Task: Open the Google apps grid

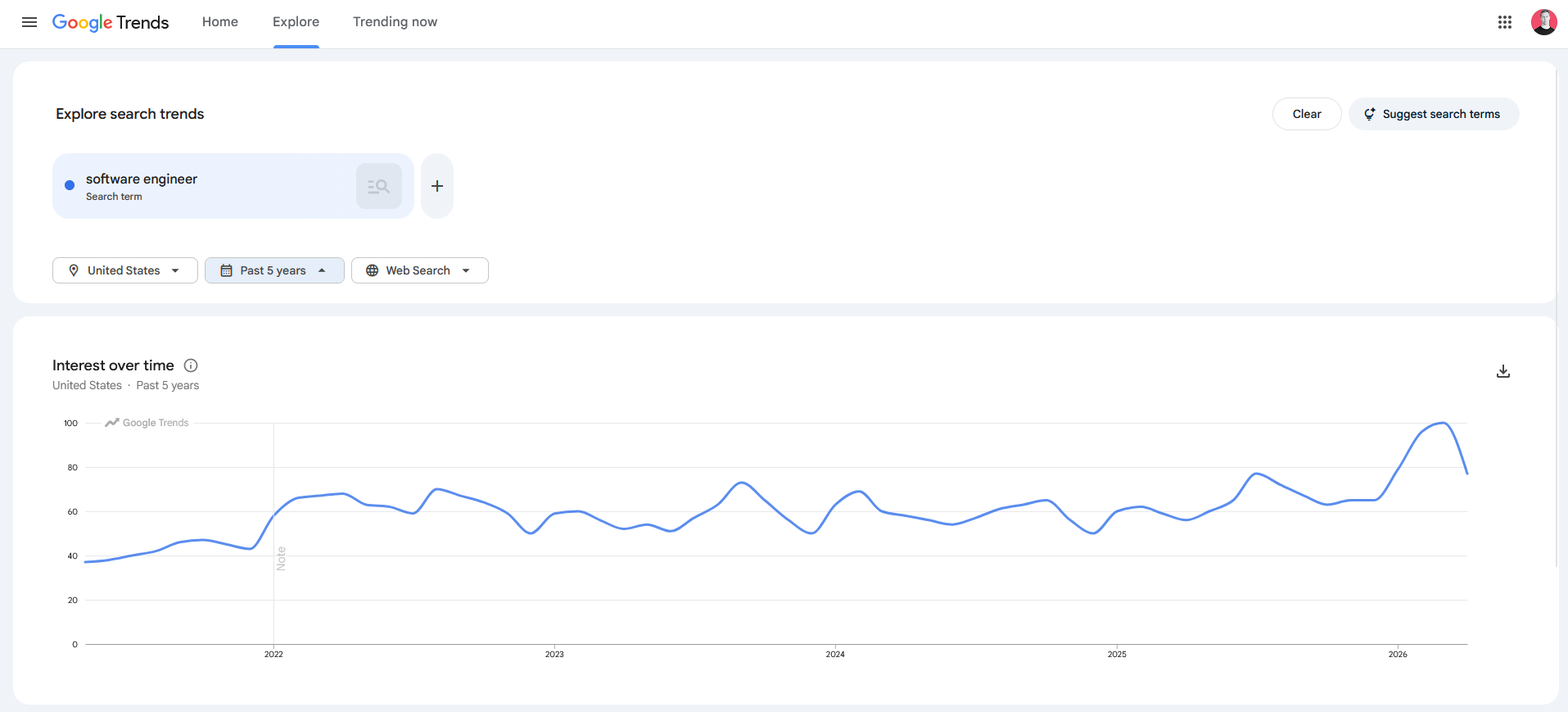Action: tap(1505, 22)
